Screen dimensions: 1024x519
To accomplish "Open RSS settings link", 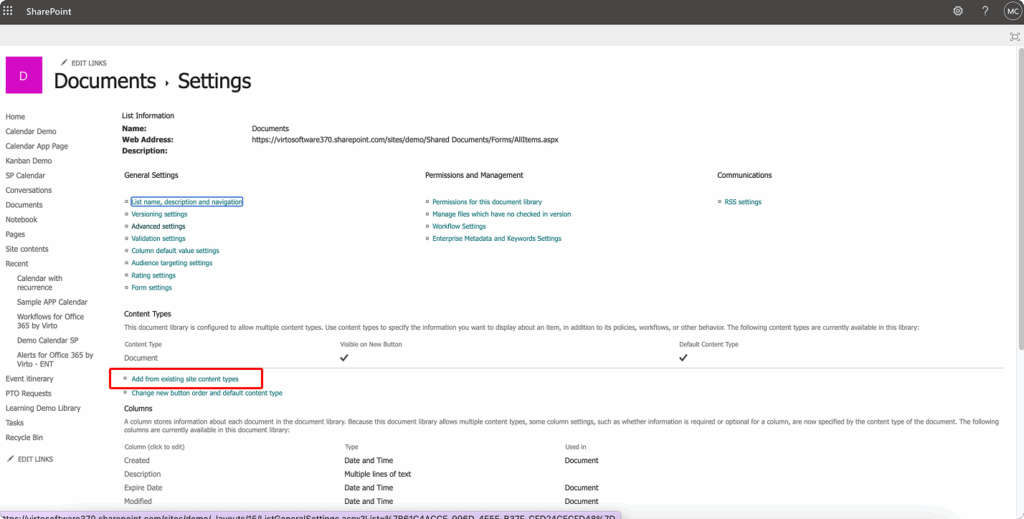I will pos(743,202).
